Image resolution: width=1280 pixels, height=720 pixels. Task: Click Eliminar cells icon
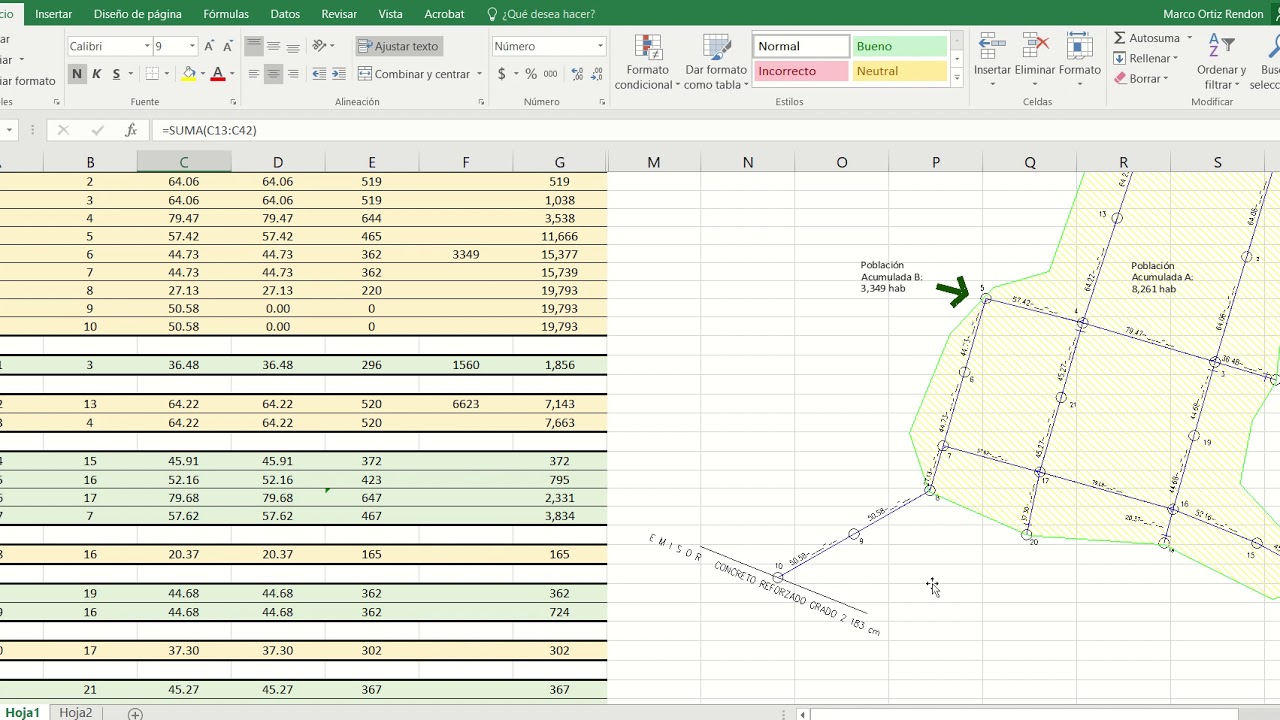[1035, 47]
